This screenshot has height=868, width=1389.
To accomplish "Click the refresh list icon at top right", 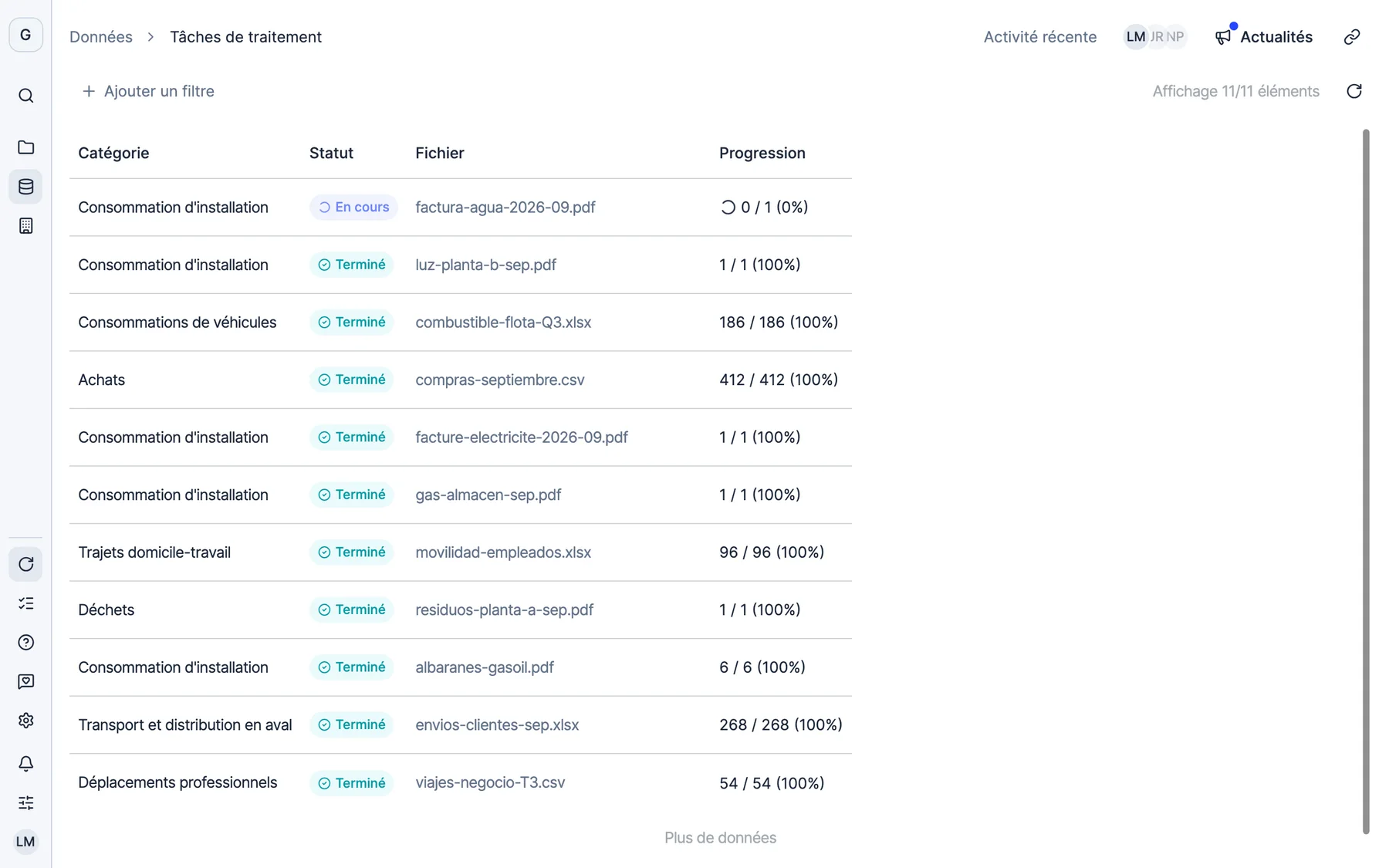I will click(1354, 91).
